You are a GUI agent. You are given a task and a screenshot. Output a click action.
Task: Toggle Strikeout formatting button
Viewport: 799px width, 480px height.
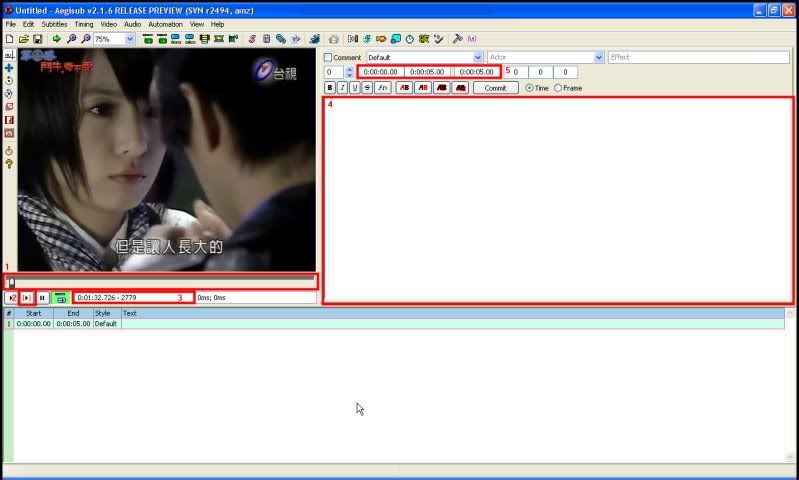click(x=367, y=88)
